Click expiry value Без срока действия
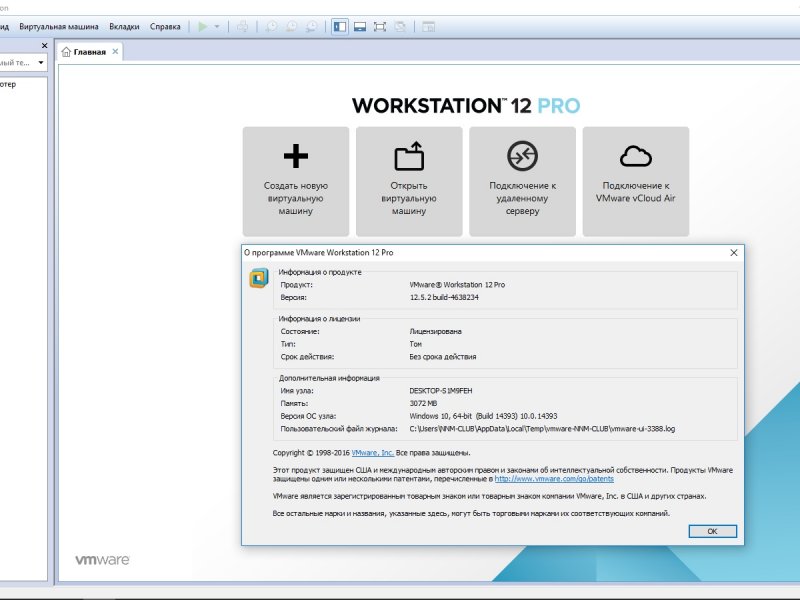800x600 pixels. (x=443, y=357)
